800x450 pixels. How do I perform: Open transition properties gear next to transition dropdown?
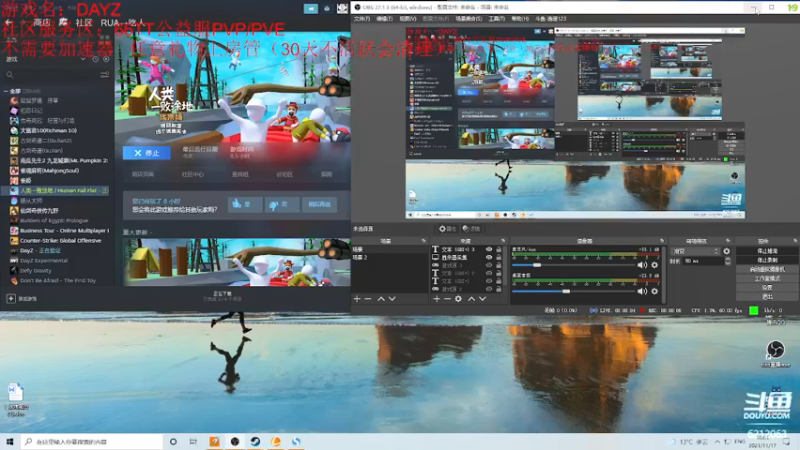coord(727,252)
